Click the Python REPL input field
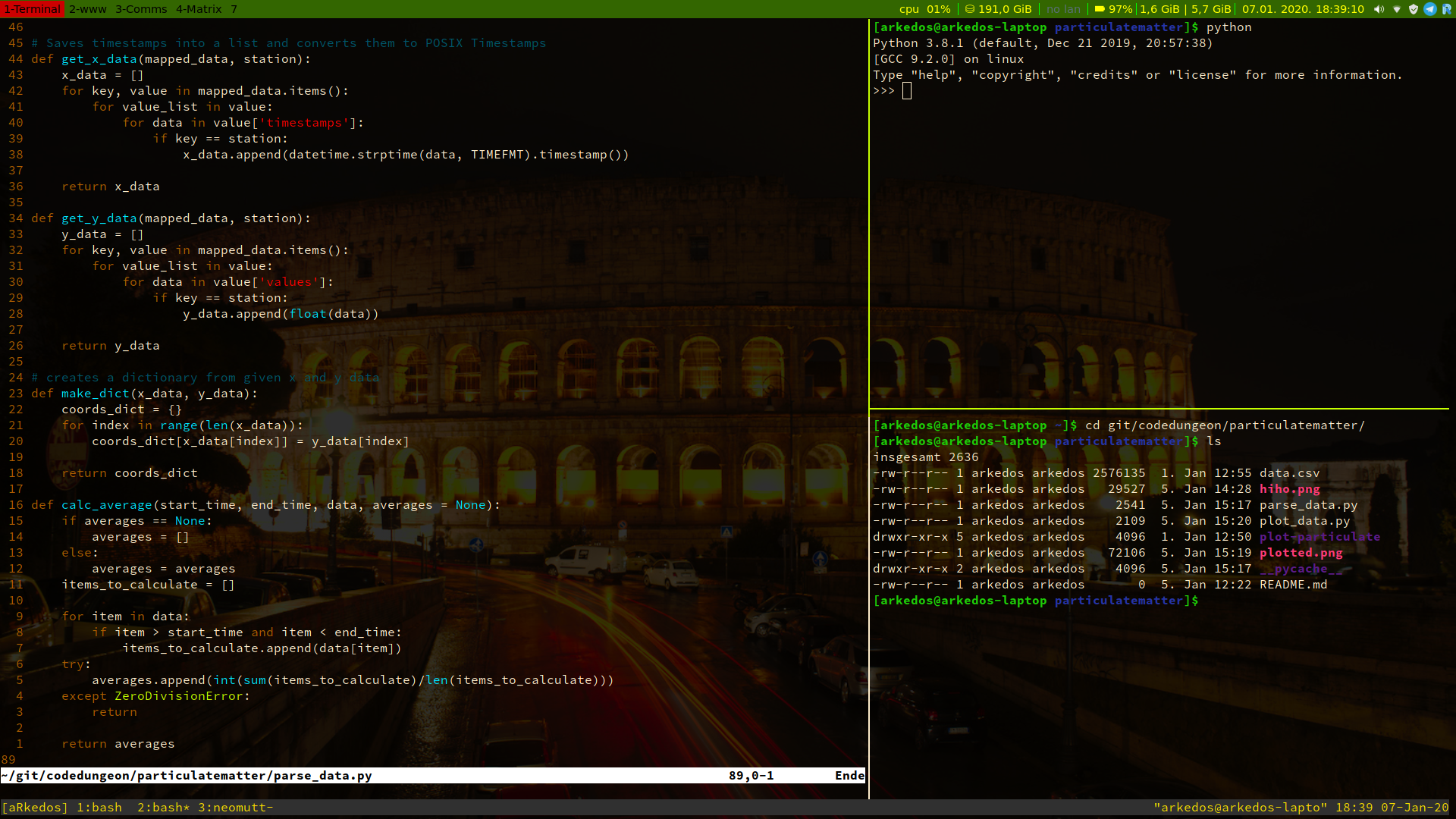 [x=907, y=90]
